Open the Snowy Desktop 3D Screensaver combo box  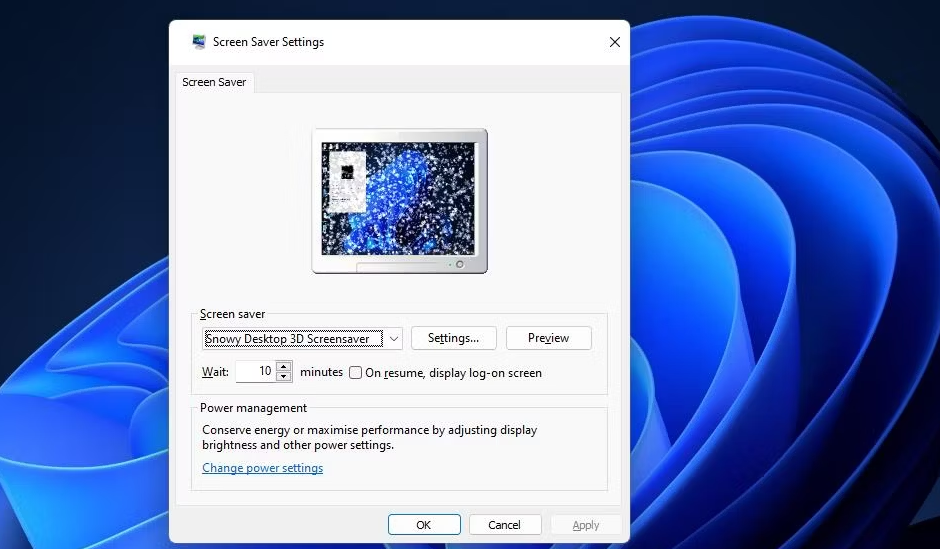coord(292,339)
